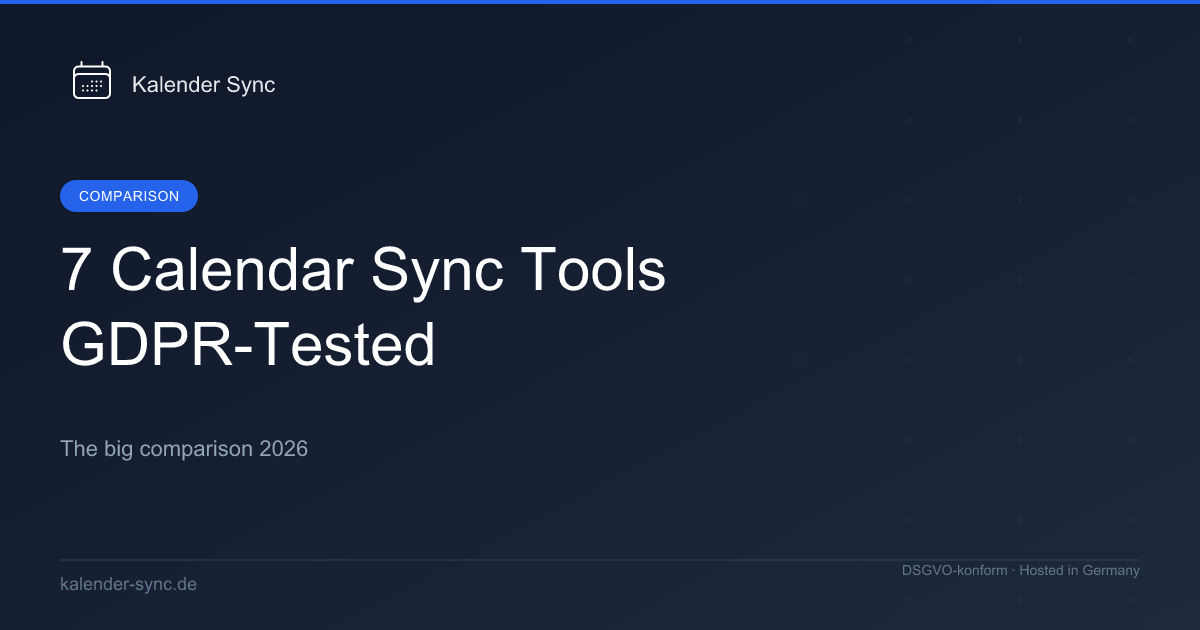Click the word "Germany" in the footer
The width and height of the screenshot is (1200, 630).
[x=1106, y=571]
